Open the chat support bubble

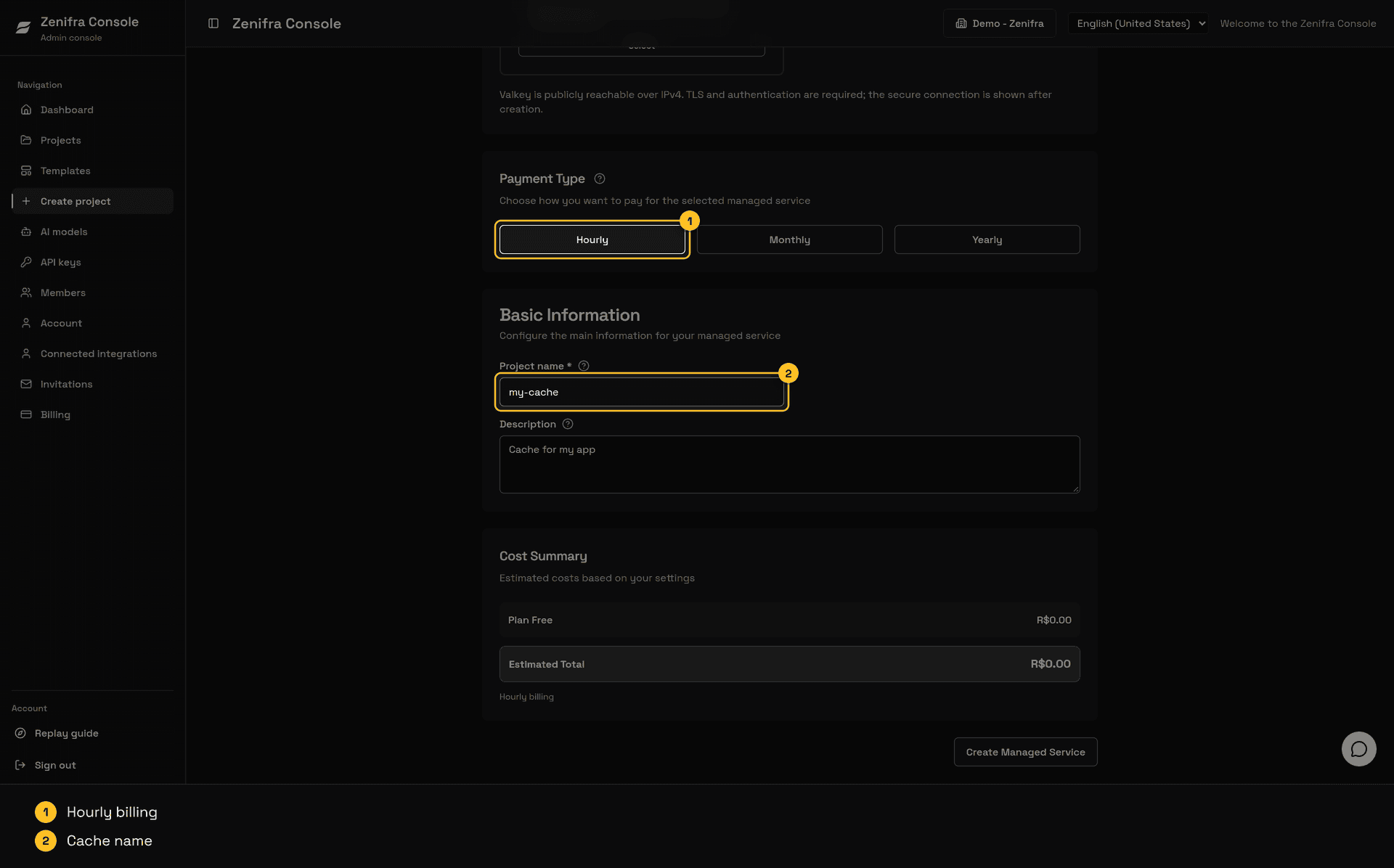pos(1359,749)
